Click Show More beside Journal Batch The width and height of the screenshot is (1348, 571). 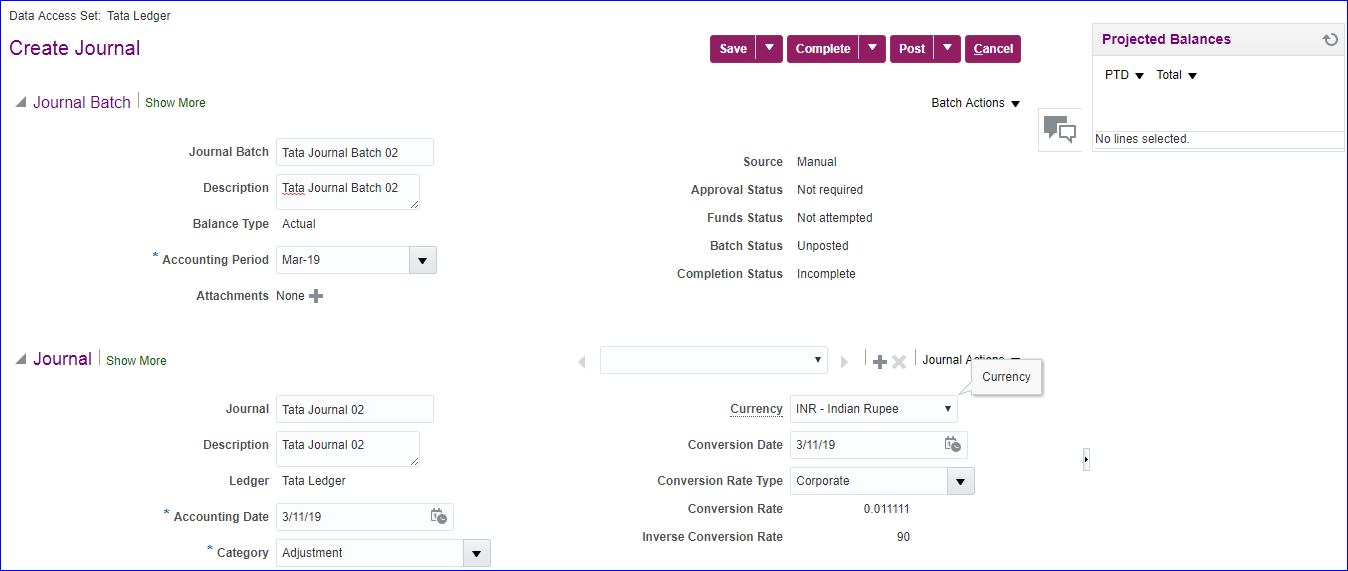[x=175, y=103]
